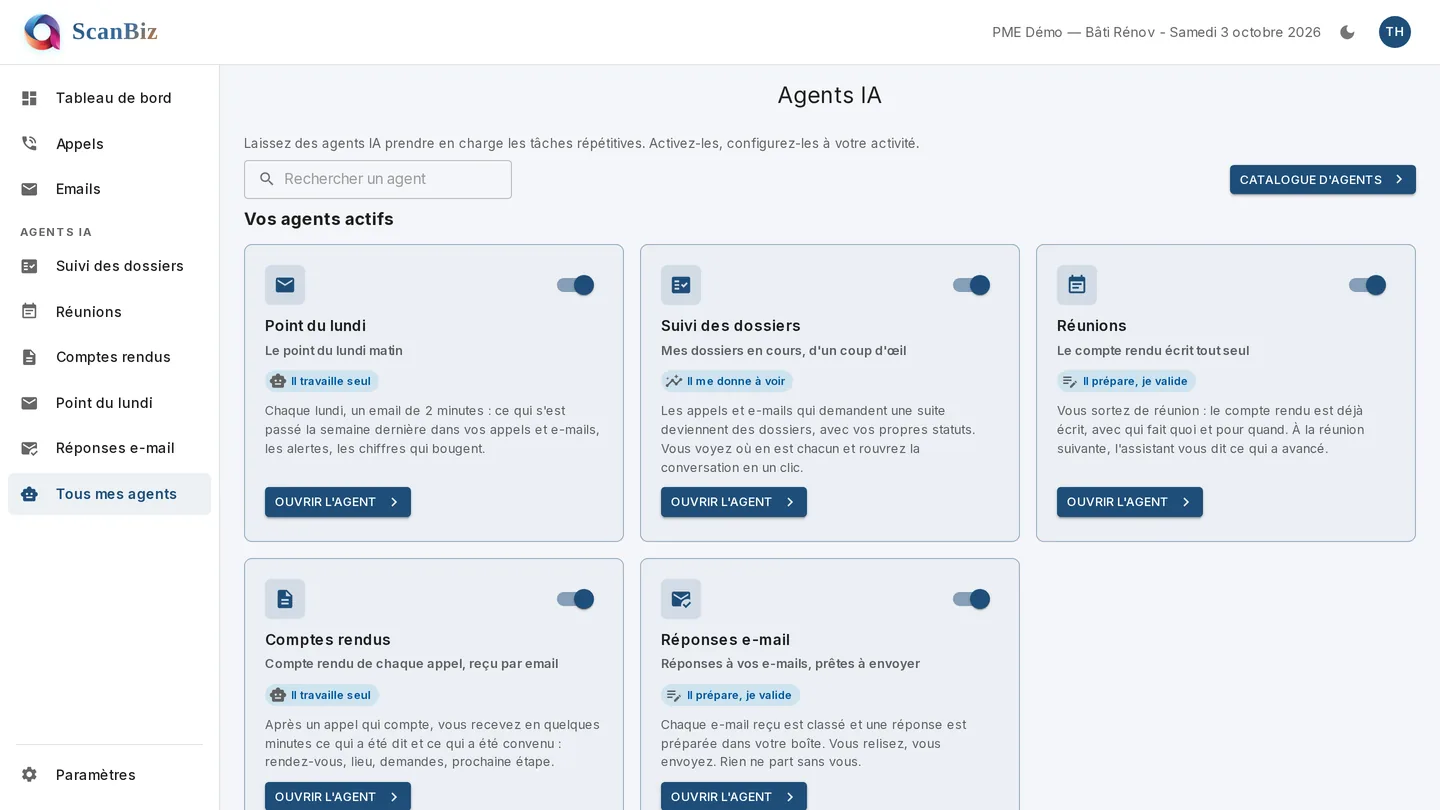Screen dimensions: 1440x810
Task: Click the search magnifier icon
Action: point(266,179)
